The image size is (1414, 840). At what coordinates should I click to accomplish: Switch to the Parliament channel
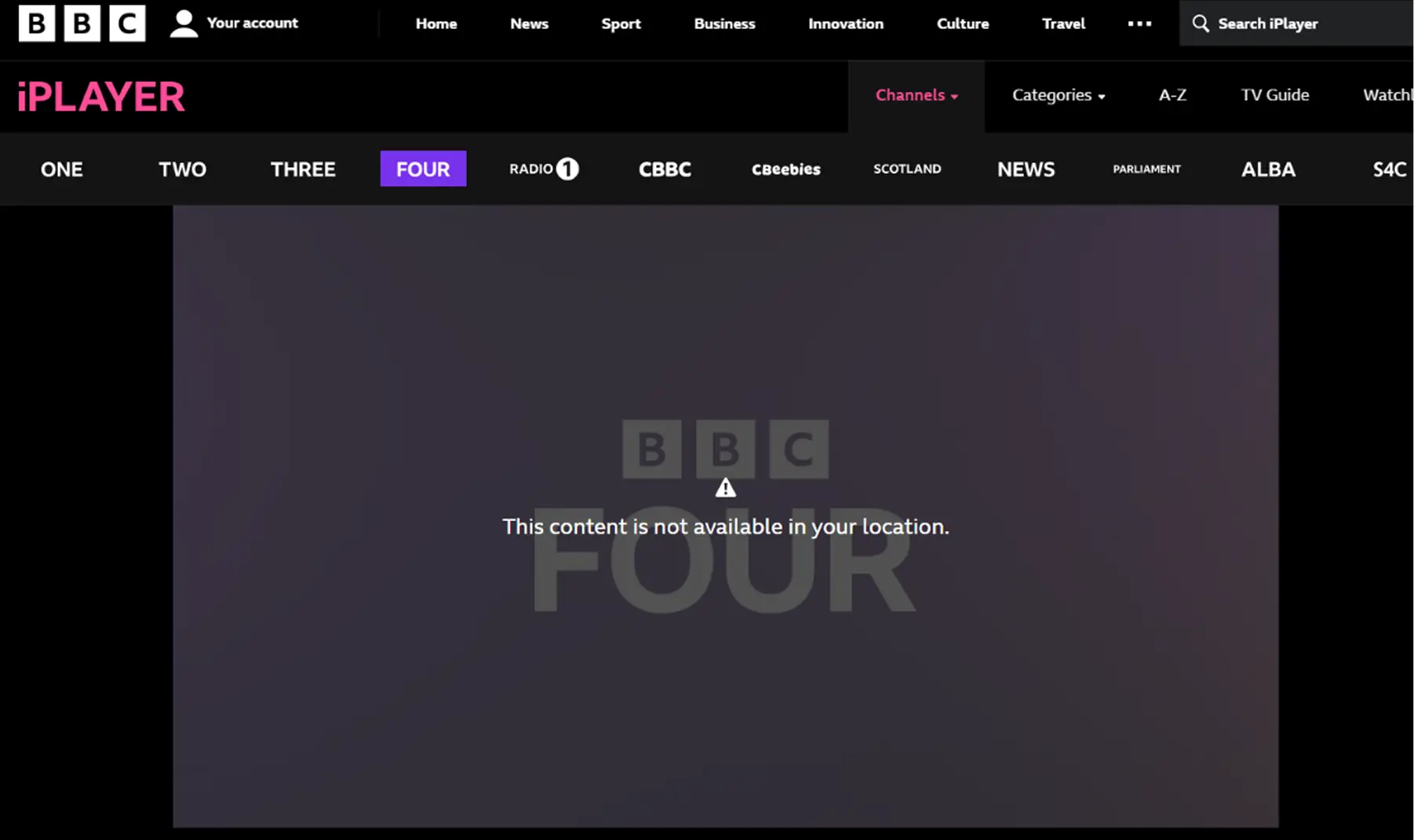click(x=1146, y=169)
